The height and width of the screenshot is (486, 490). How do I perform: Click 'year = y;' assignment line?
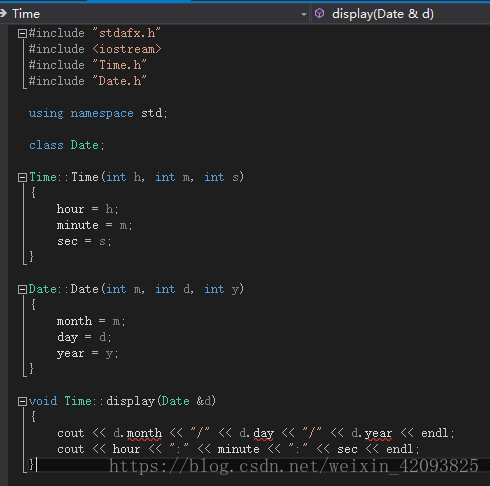coord(87,353)
